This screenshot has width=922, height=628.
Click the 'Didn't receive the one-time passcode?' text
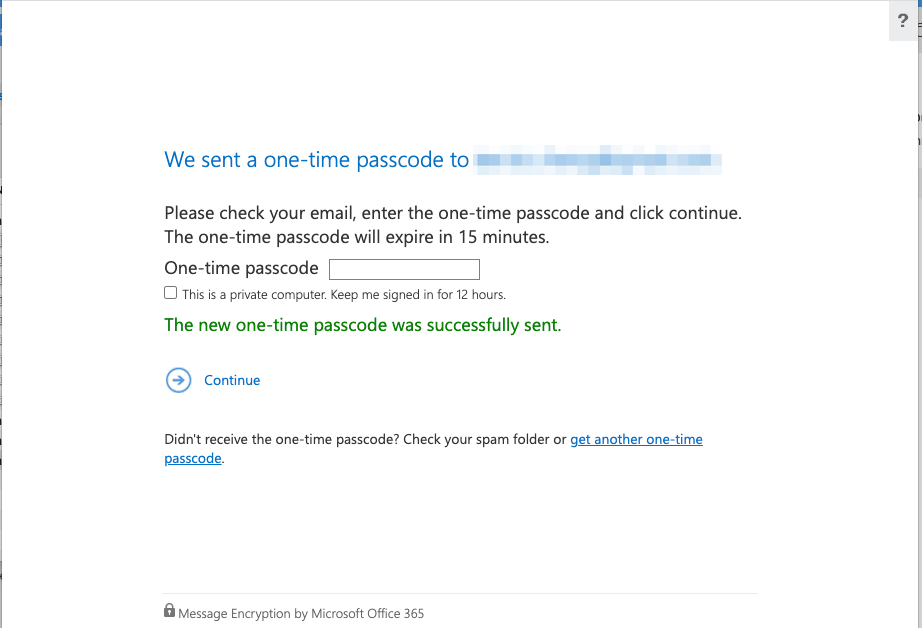(x=282, y=439)
